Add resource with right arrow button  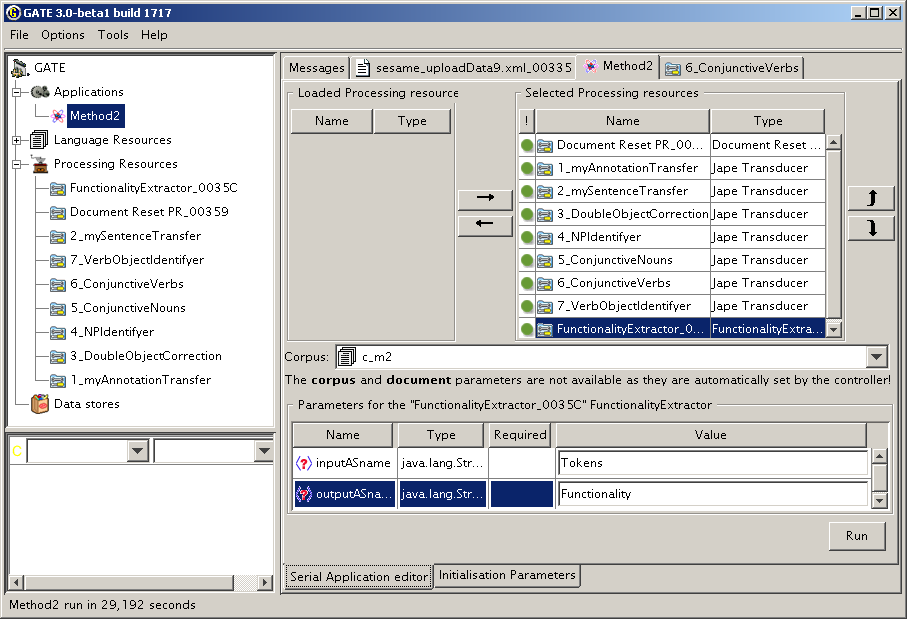coord(485,199)
